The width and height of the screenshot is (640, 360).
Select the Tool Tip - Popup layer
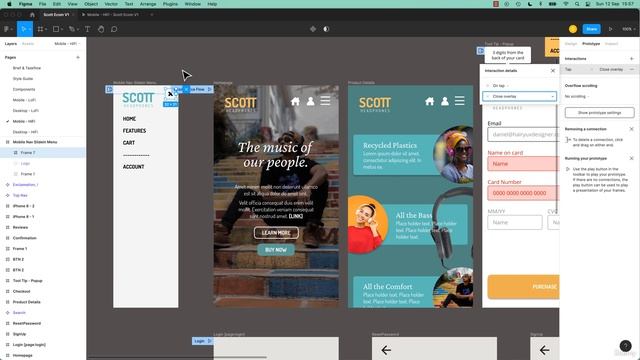click(x=27, y=281)
